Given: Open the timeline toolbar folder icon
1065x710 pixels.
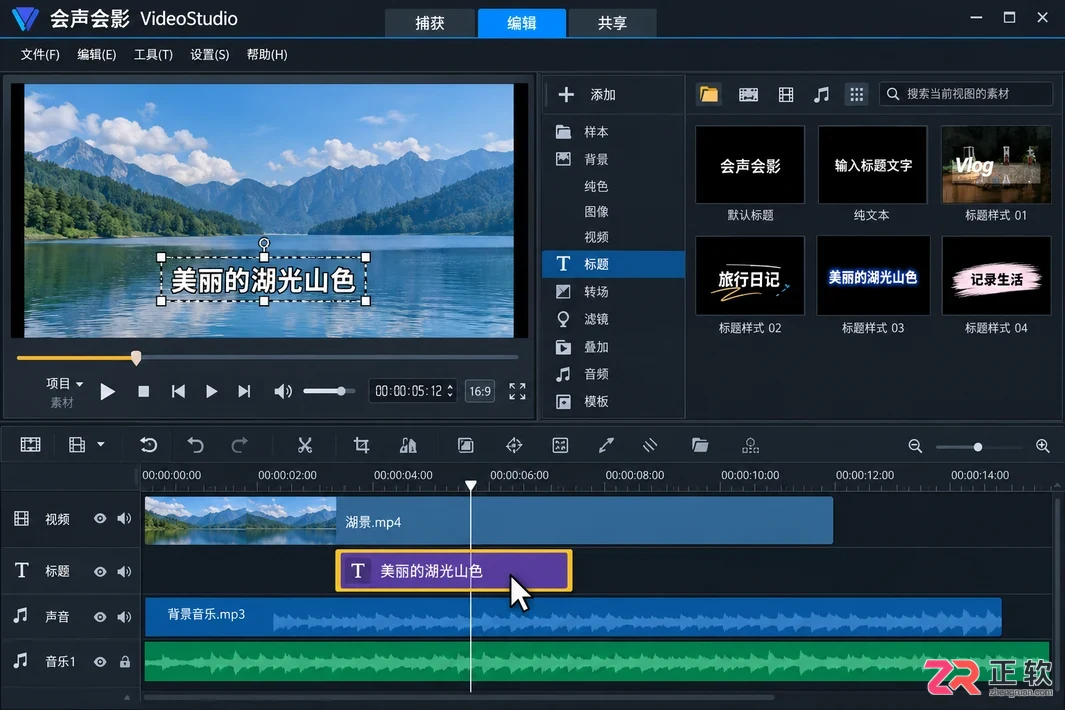Looking at the screenshot, I should point(700,445).
